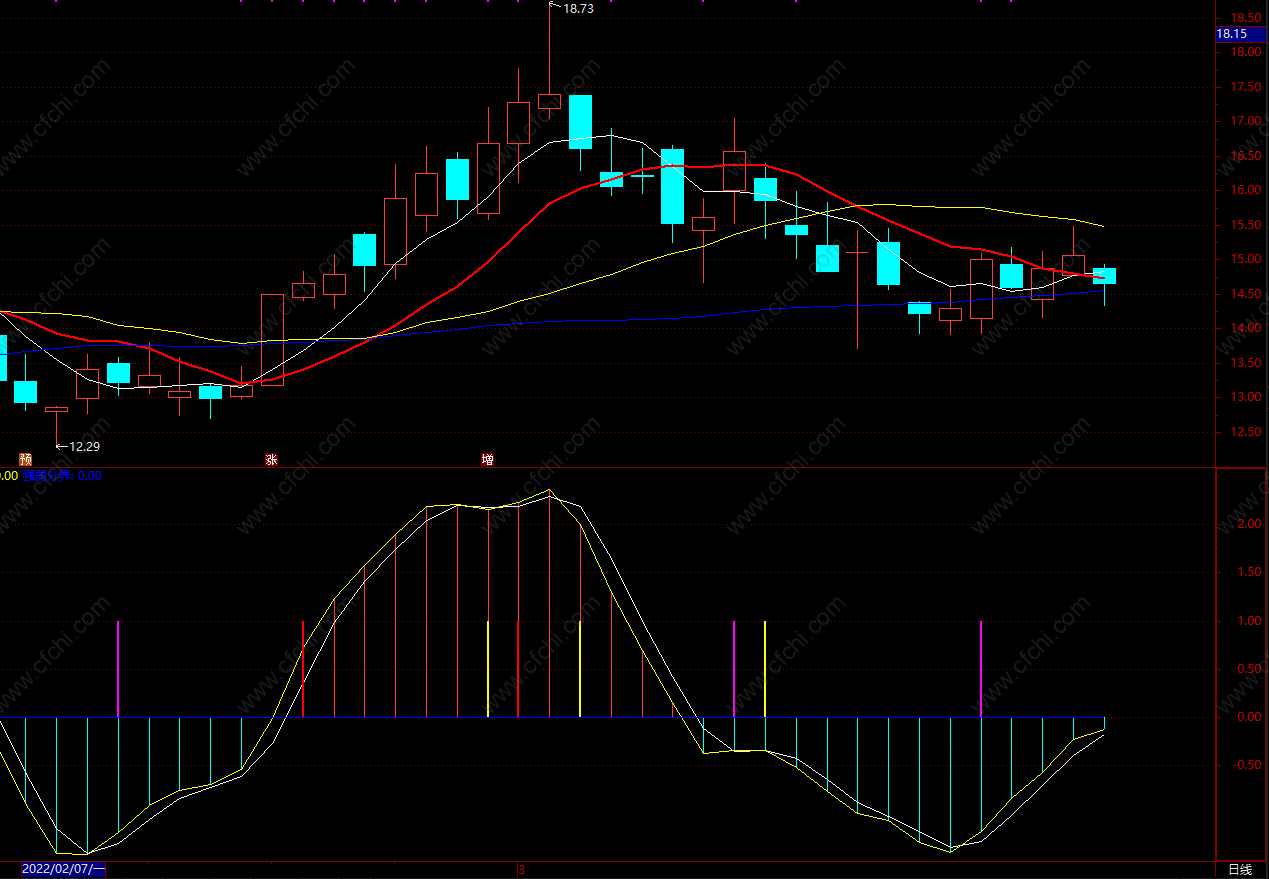Click the 预 event marker icon

[x=24, y=460]
